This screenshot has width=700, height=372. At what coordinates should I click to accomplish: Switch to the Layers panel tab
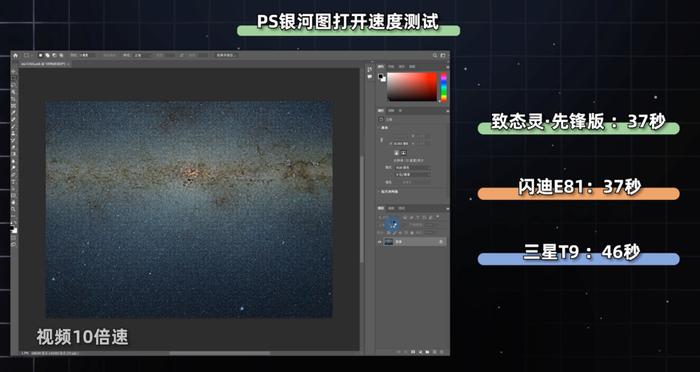click(x=381, y=208)
